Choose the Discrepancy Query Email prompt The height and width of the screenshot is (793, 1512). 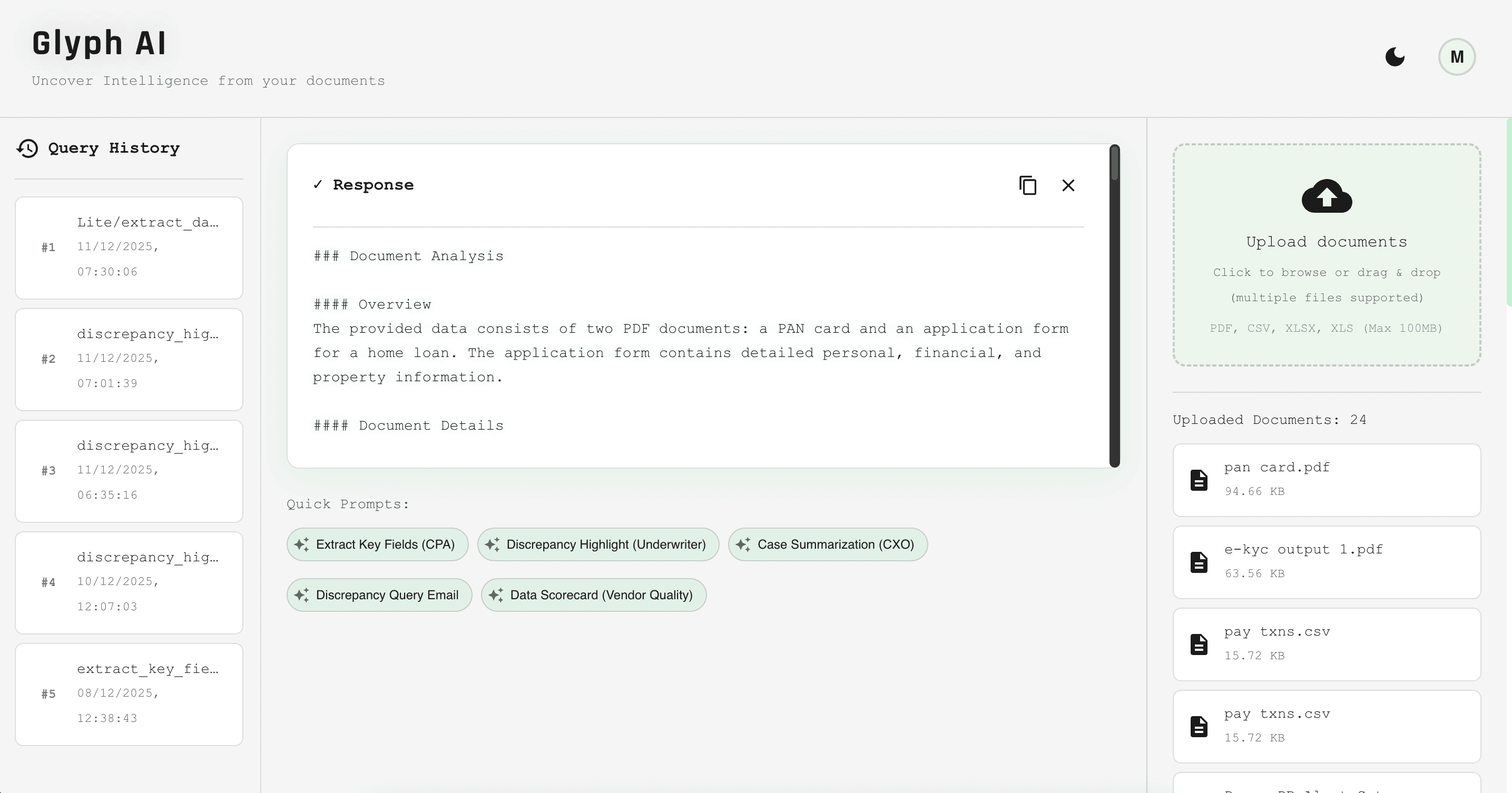point(379,595)
